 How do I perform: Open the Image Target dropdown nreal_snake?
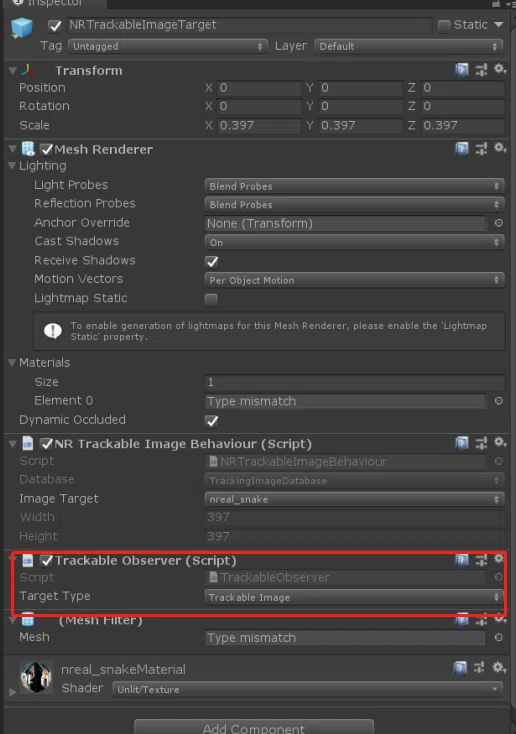[x=354, y=499]
